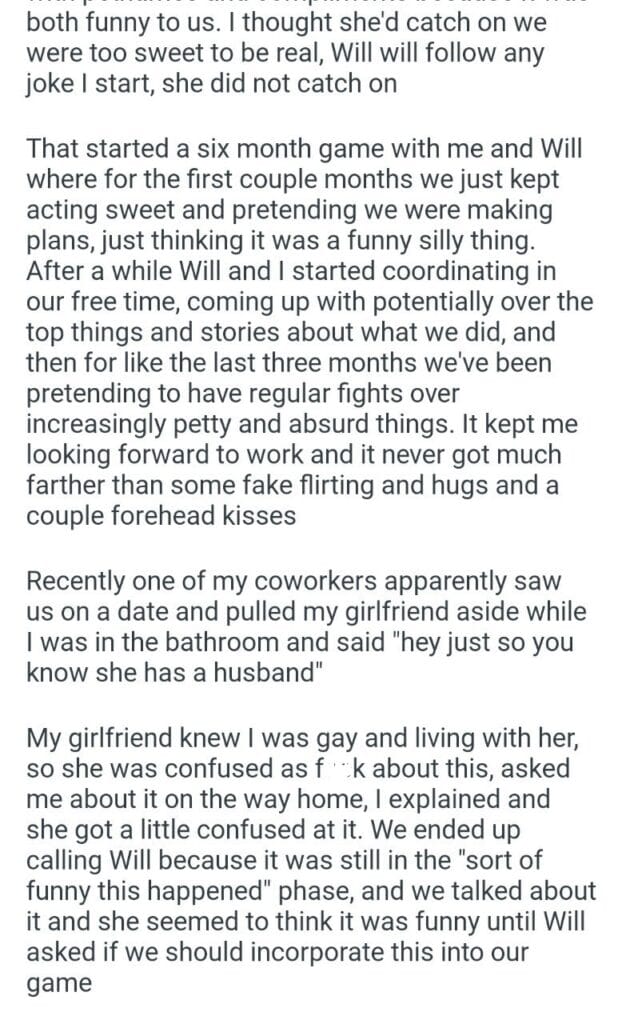Click the quoted phrase "hey just so you
The width and height of the screenshot is (622, 1024).
[x=480, y=640]
